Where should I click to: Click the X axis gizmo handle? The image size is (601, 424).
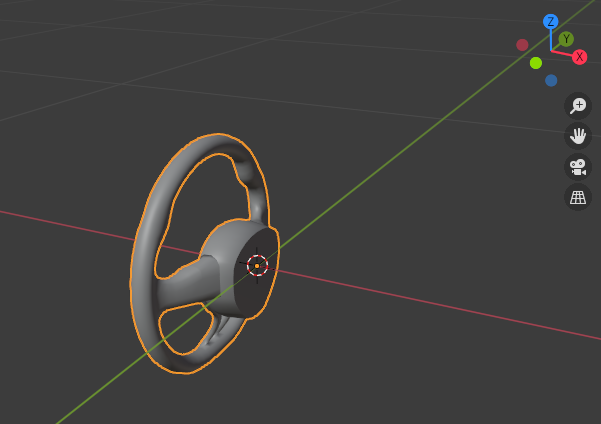tap(580, 57)
